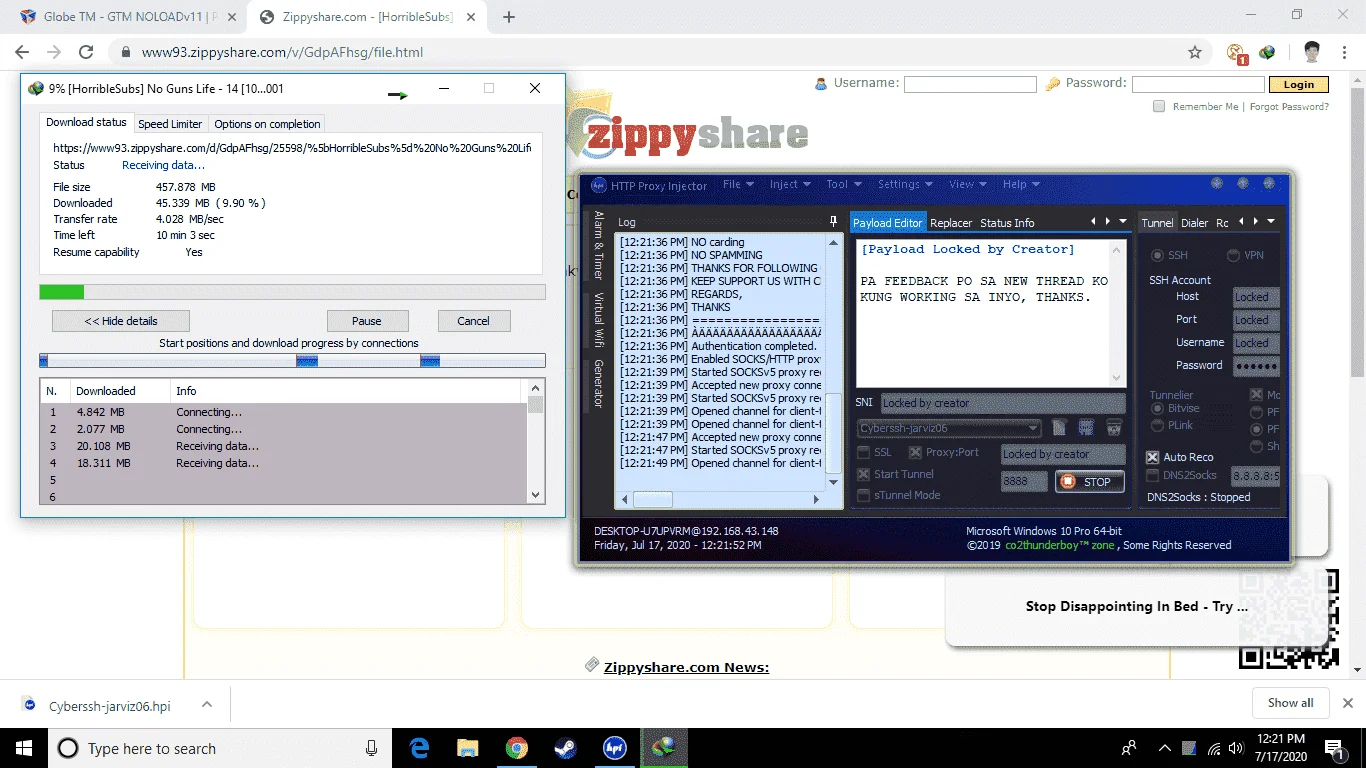Toggle the SSL checkbox
1366x768 pixels.
tap(864, 452)
